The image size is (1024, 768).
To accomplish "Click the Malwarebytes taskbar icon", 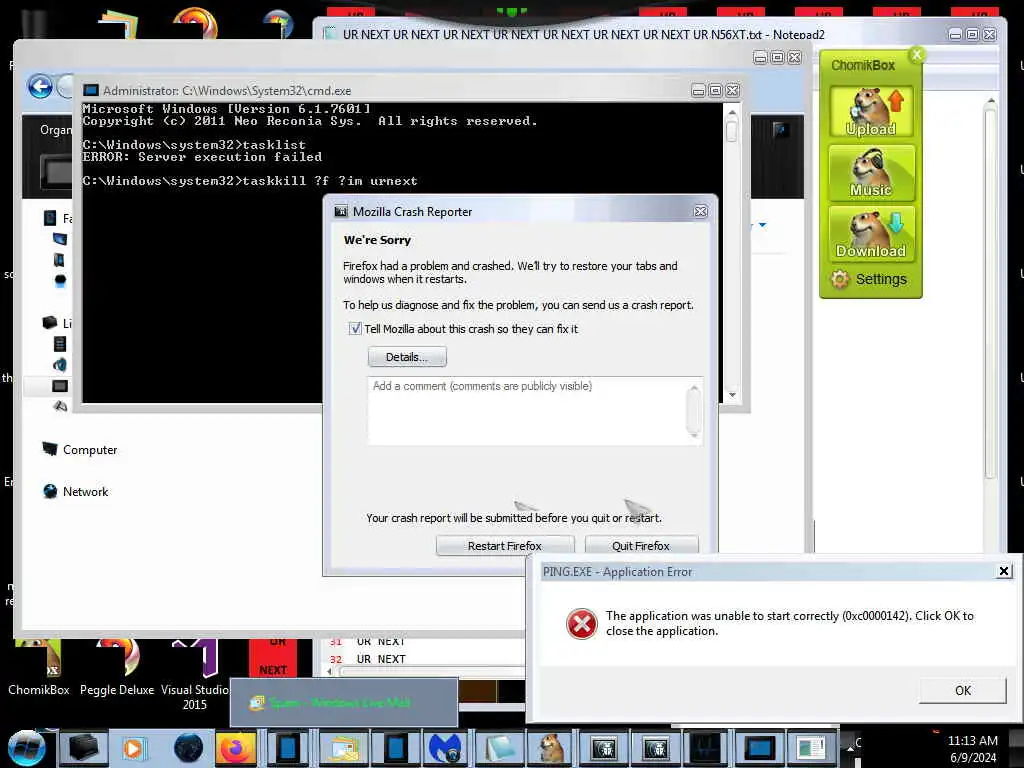I will (x=445, y=748).
